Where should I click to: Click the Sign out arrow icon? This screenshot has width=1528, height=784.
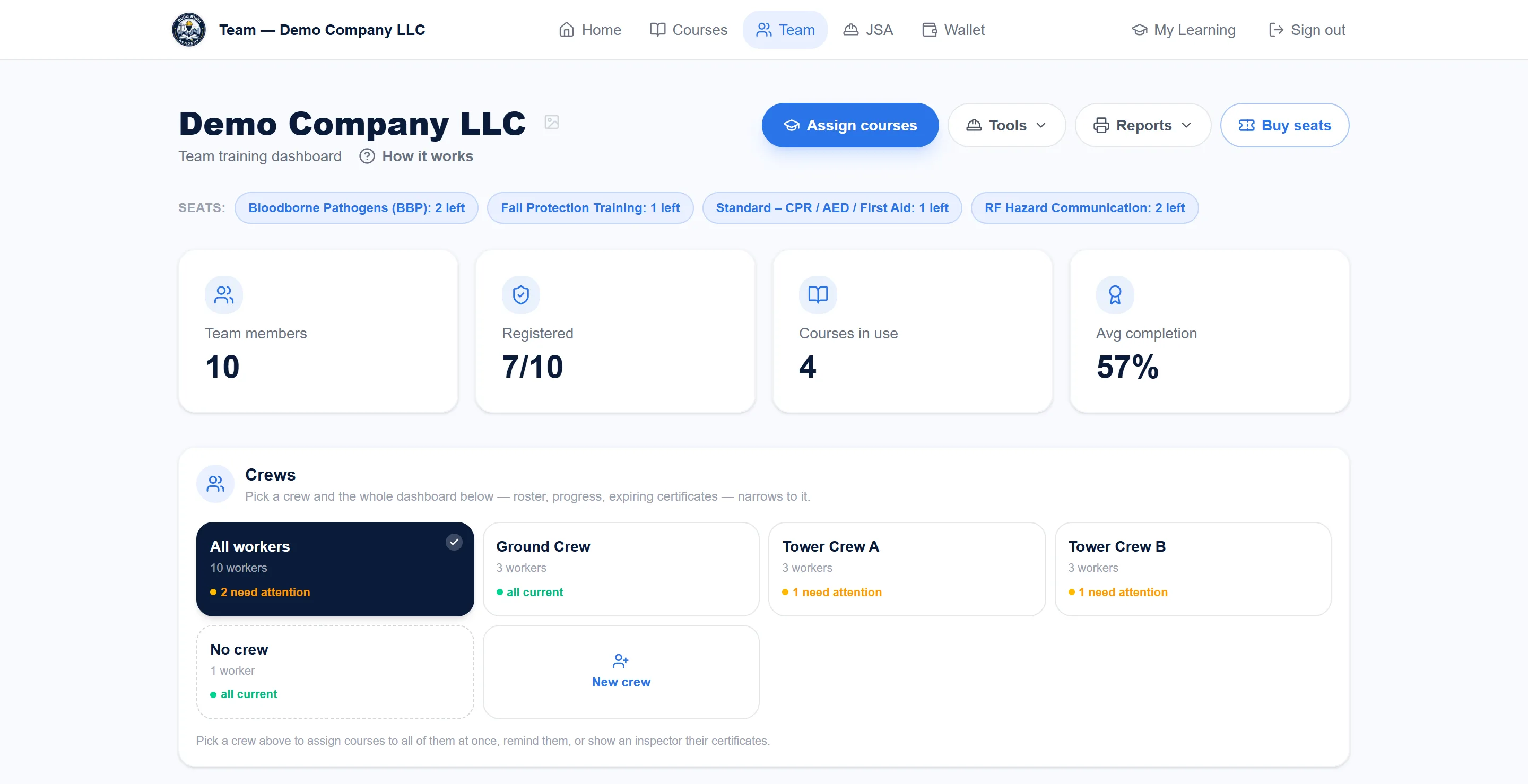coord(1276,30)
